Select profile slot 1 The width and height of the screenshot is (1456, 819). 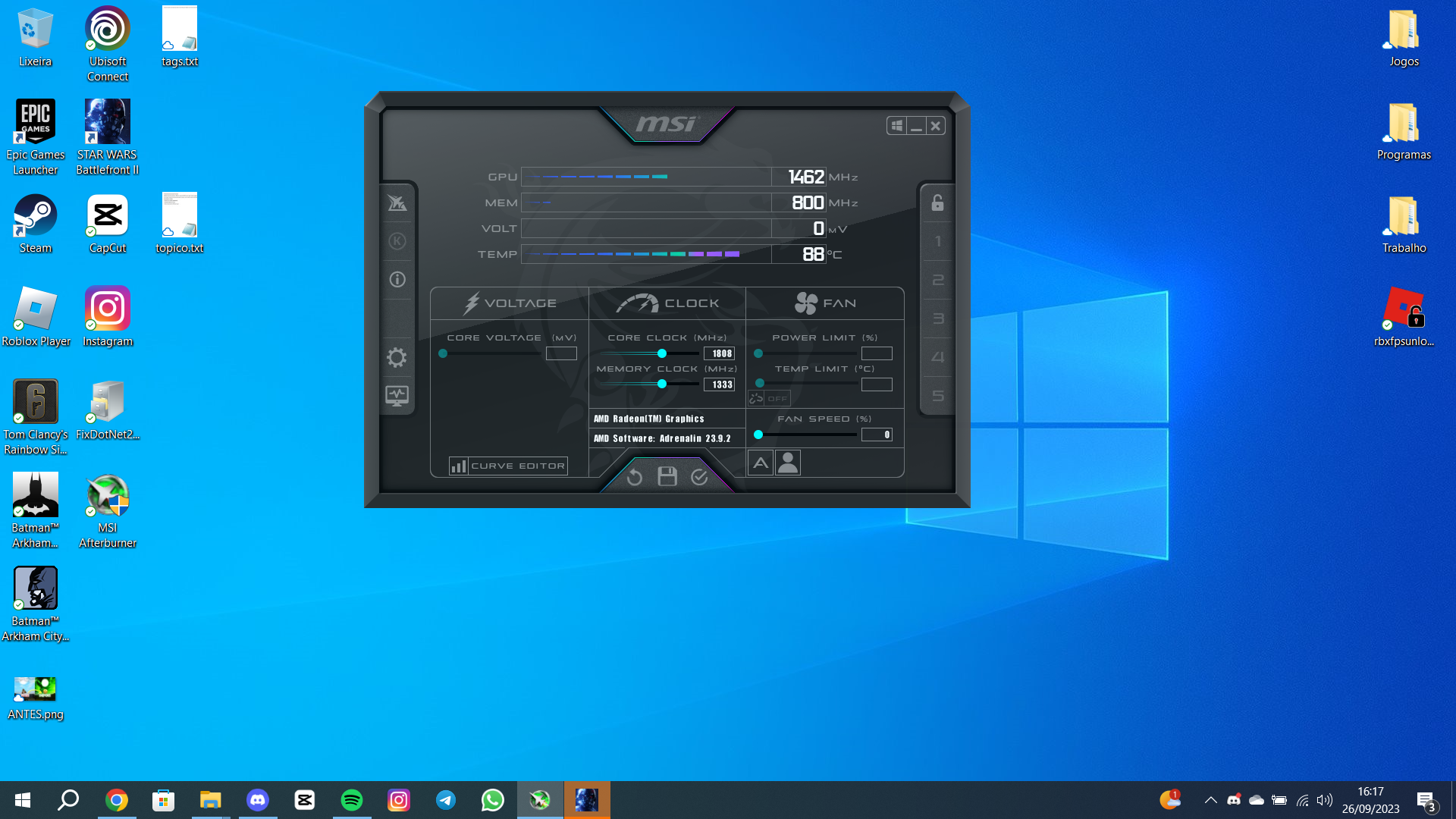pos(938,241)
